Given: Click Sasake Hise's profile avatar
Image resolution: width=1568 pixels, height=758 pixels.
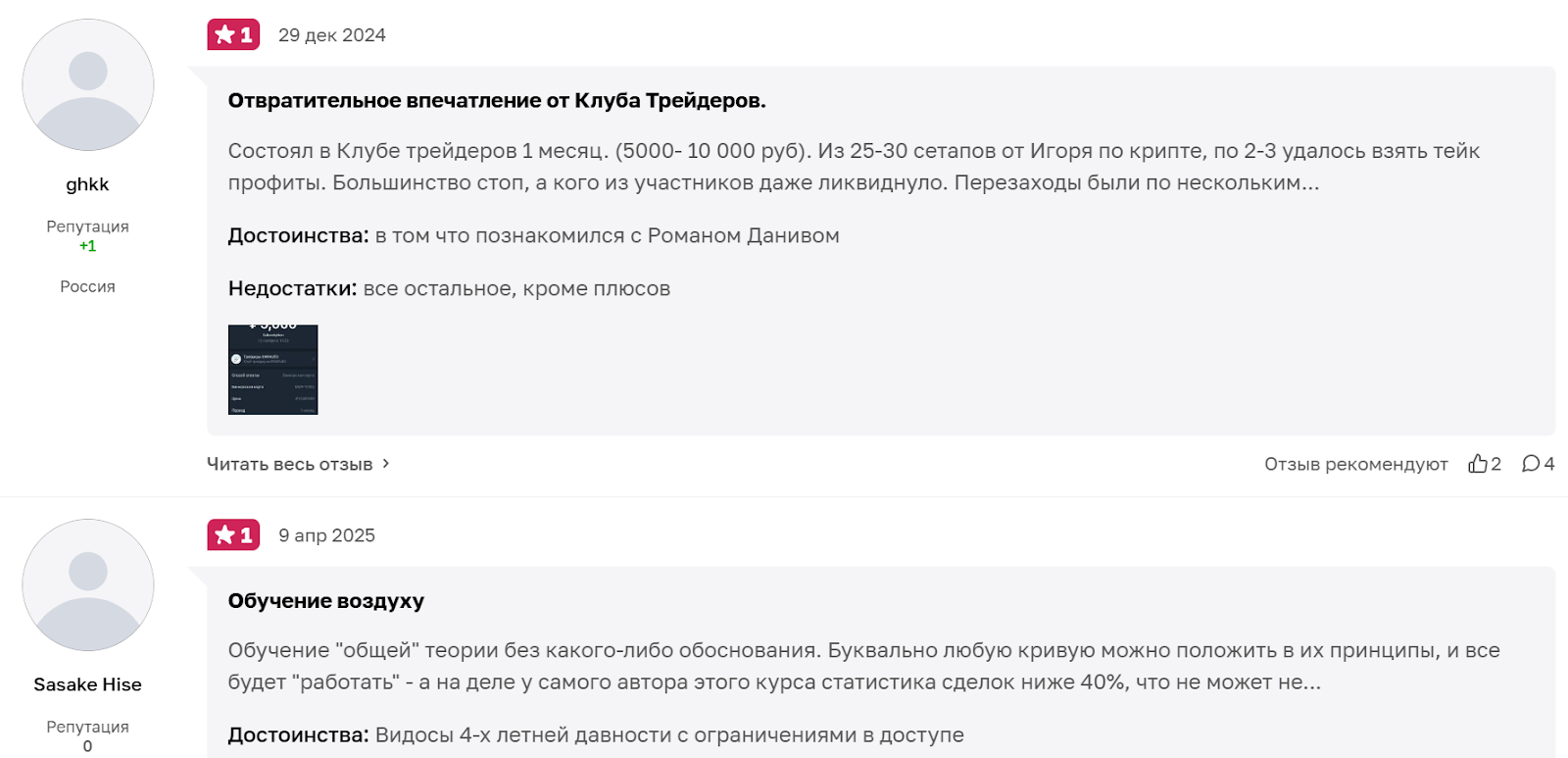Looking at the screenshot, I should point(88,585).
